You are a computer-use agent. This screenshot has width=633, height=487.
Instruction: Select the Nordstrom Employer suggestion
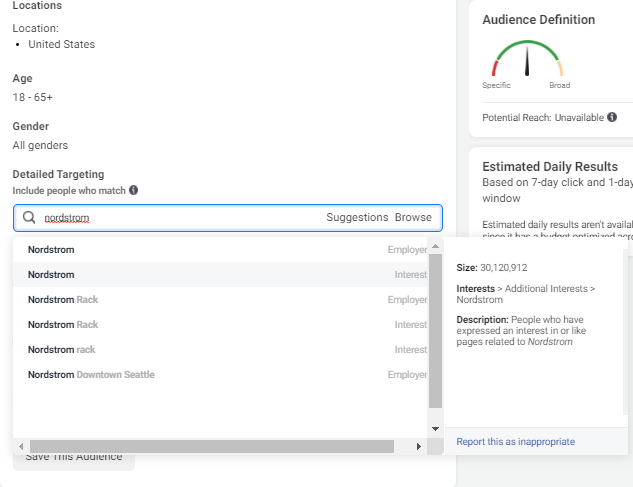[220, 250]
